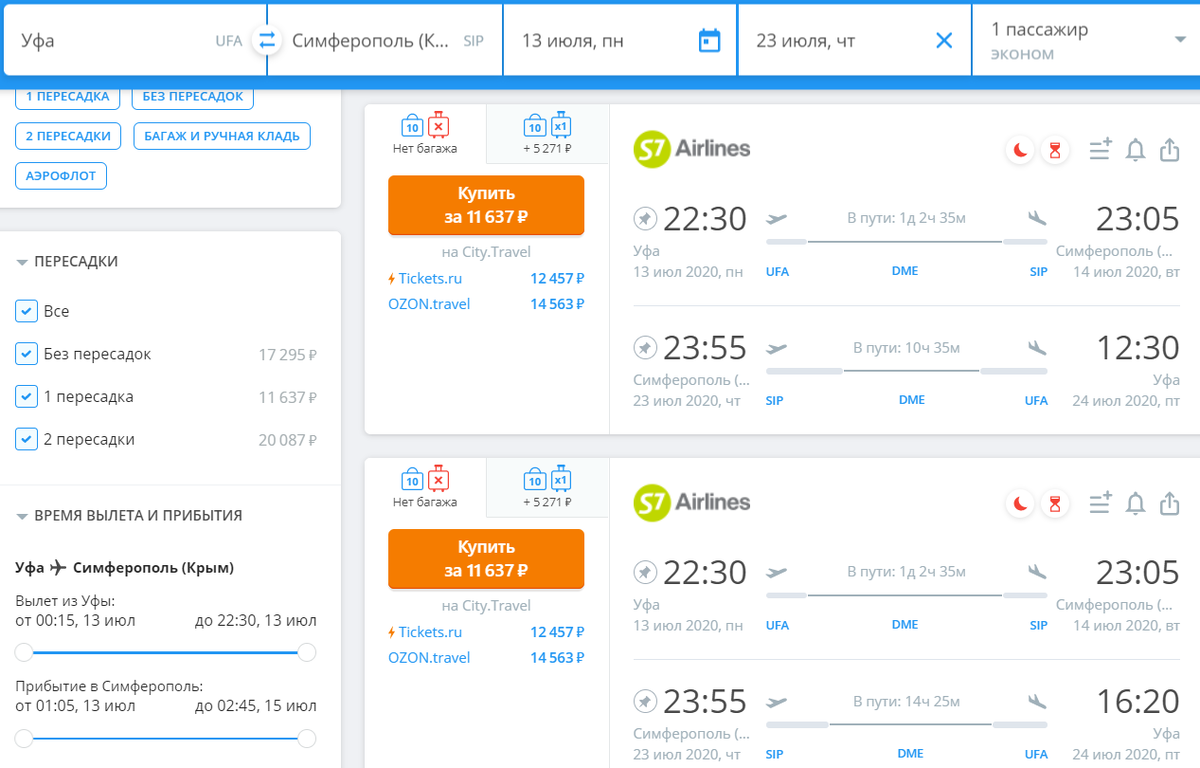Collapse the ПЕРЕСАДКИ filter section

pos(22,262)
